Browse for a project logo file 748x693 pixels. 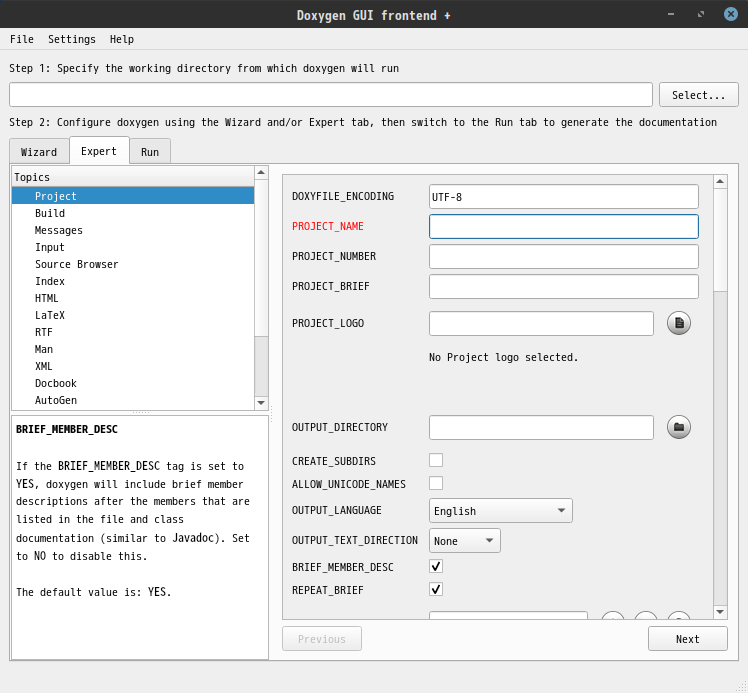pos(678,323)
